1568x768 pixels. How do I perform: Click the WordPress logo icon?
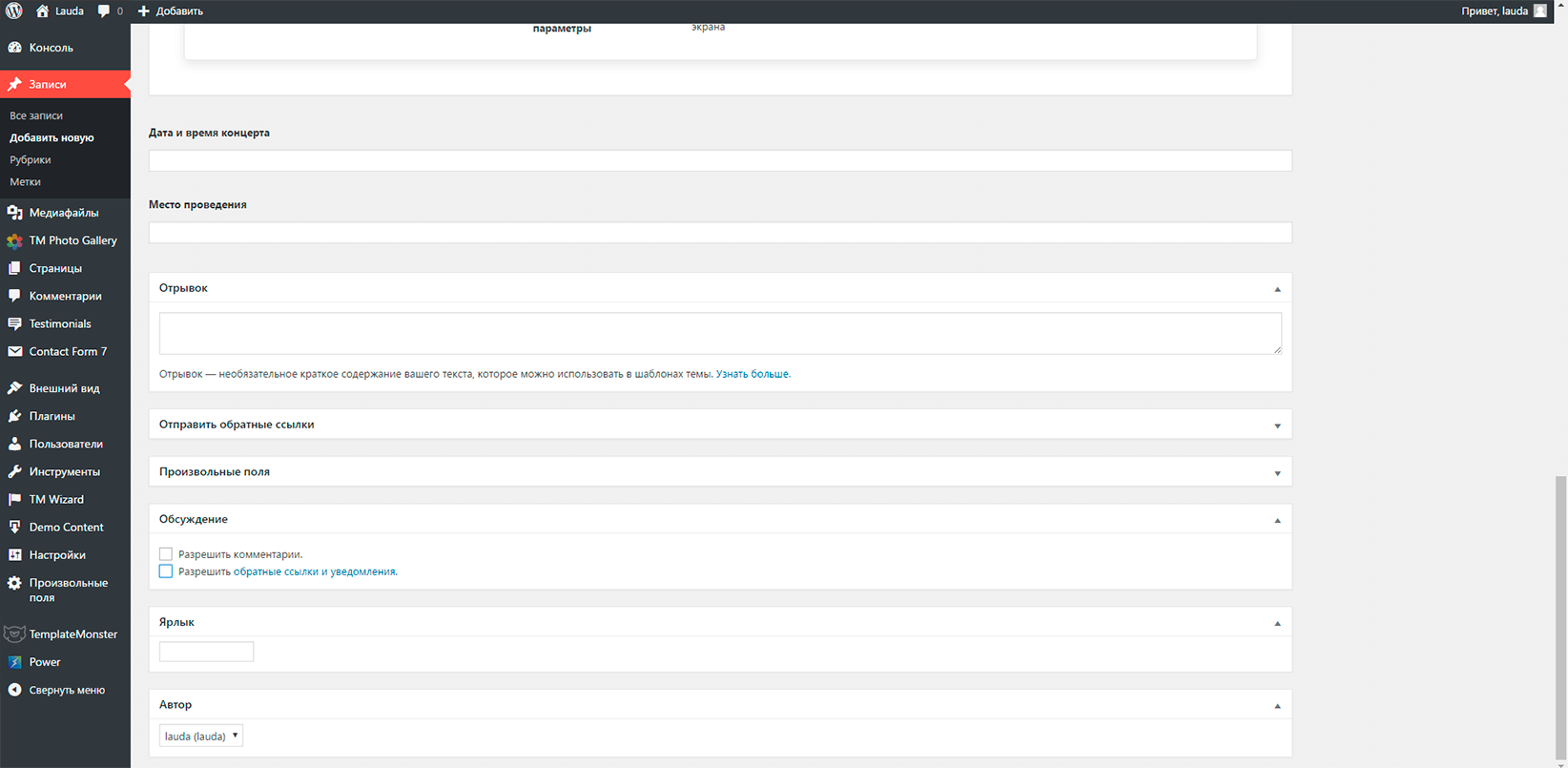click(x=14, y=11)
